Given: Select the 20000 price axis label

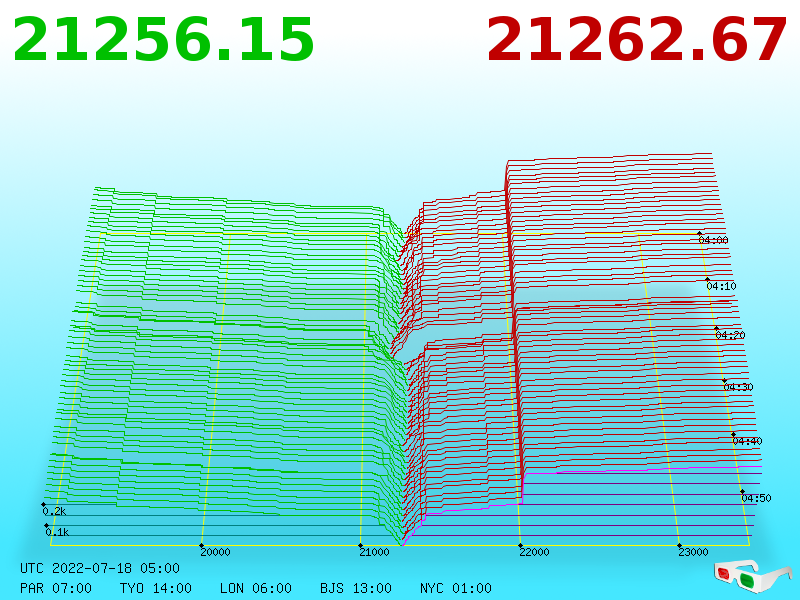Looking at the screenshot, I should click(215, 552).
